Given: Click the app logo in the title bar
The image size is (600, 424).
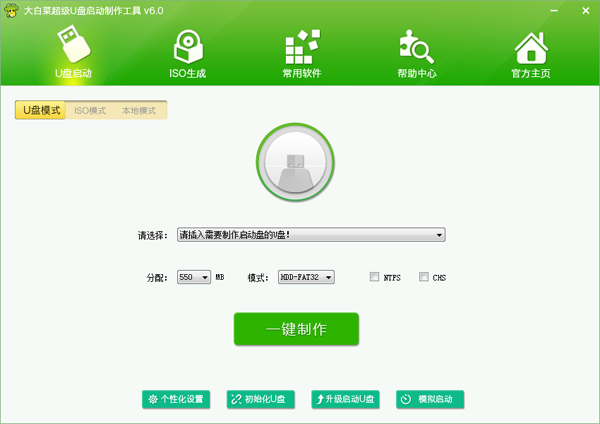Looking at the screenshot, I should pos(11,10).
